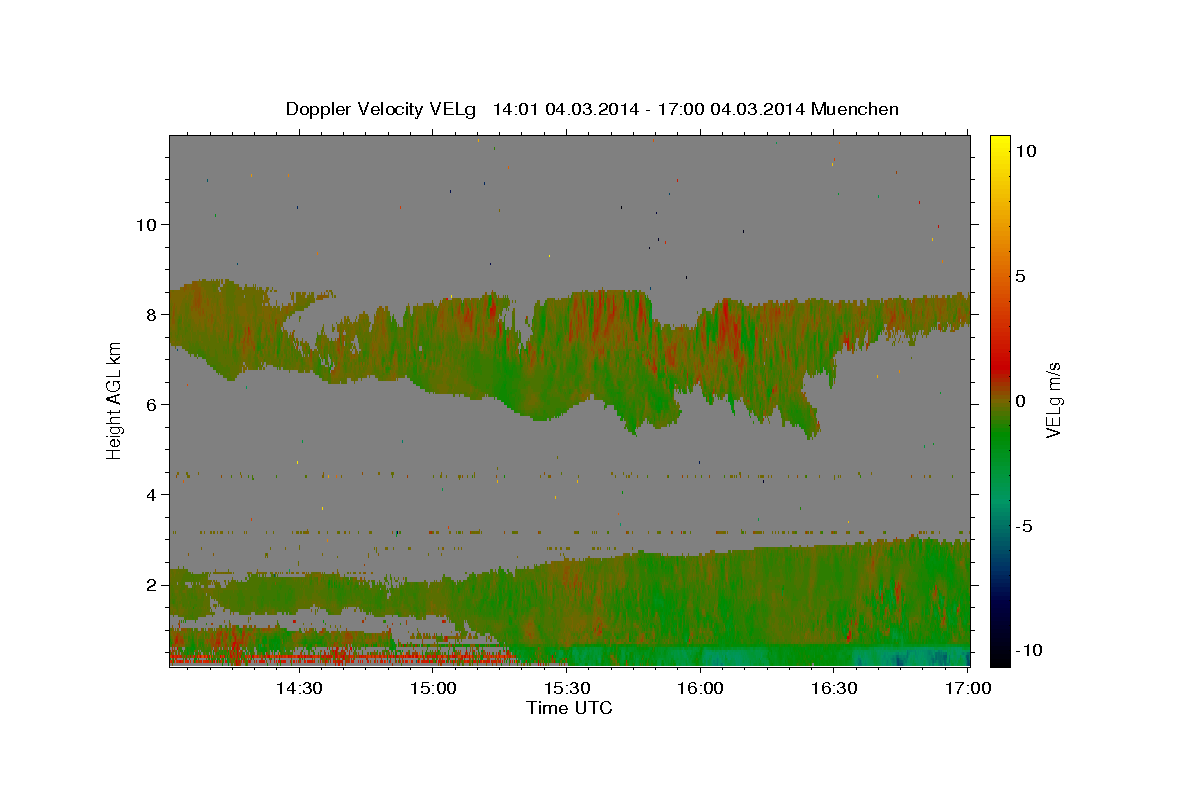This screenshot has width=1200, height=800.
Task: Select the 15:30 time tick label
Action: point(566,688)
